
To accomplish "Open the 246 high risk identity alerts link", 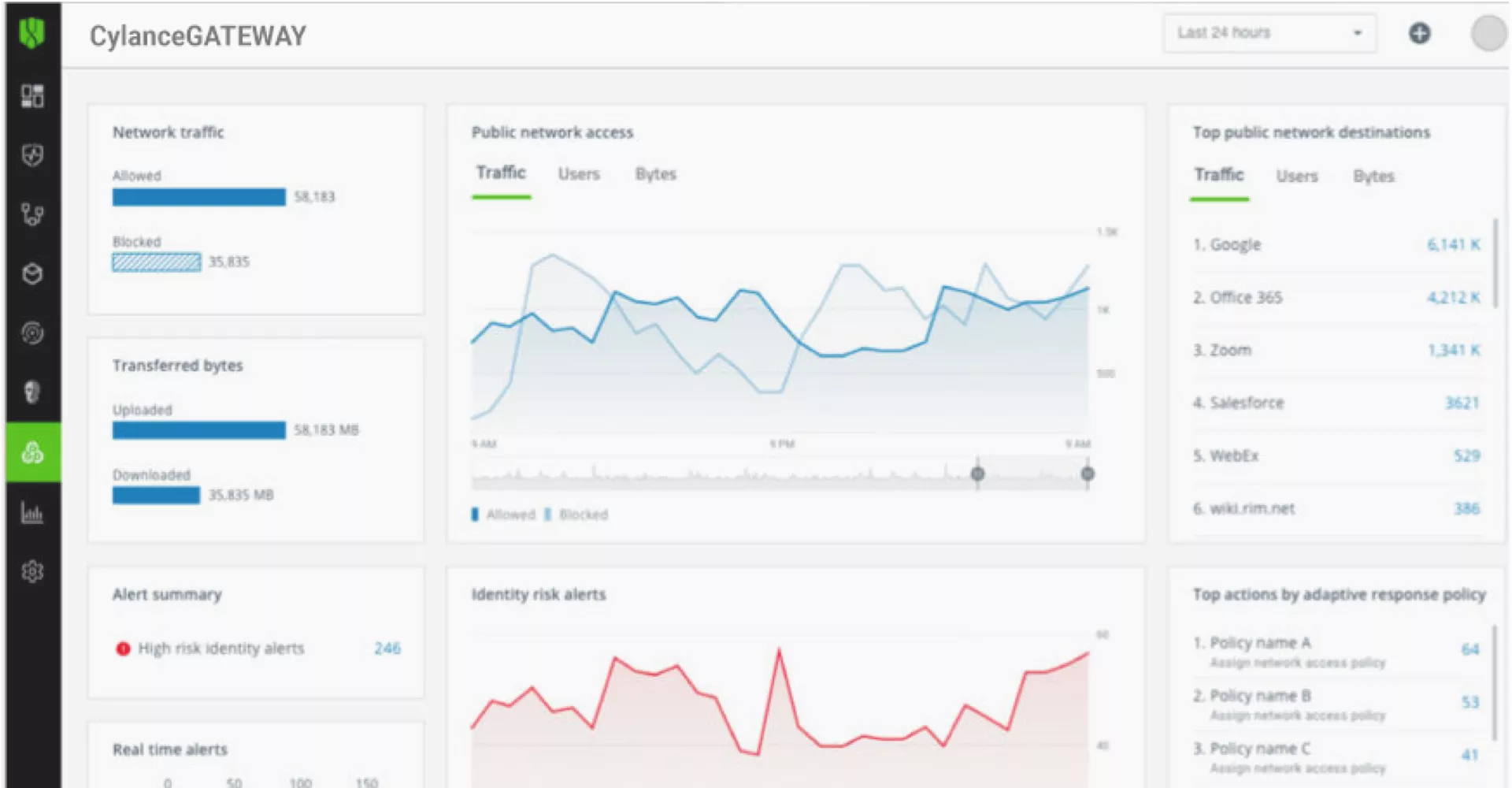I will click(387, 649).
